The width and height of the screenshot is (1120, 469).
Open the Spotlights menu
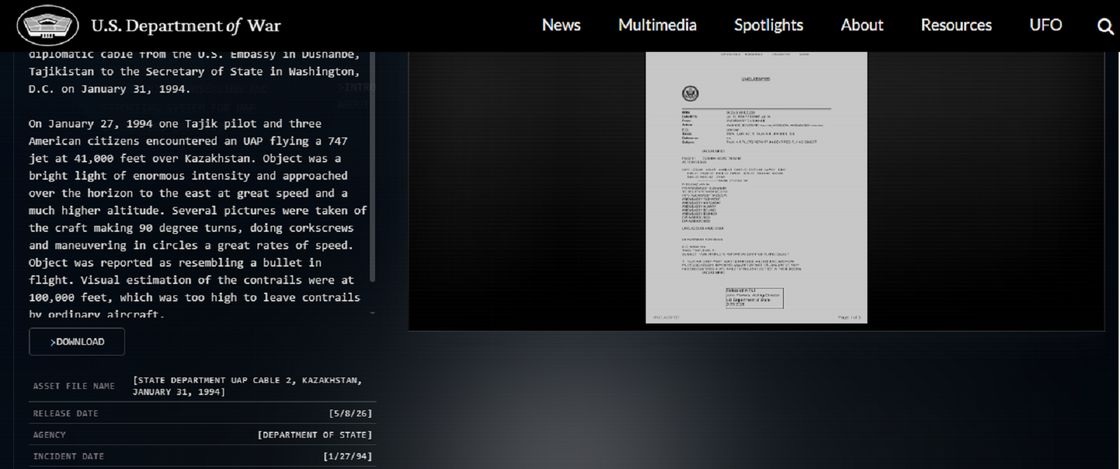(x=769, y=25)
